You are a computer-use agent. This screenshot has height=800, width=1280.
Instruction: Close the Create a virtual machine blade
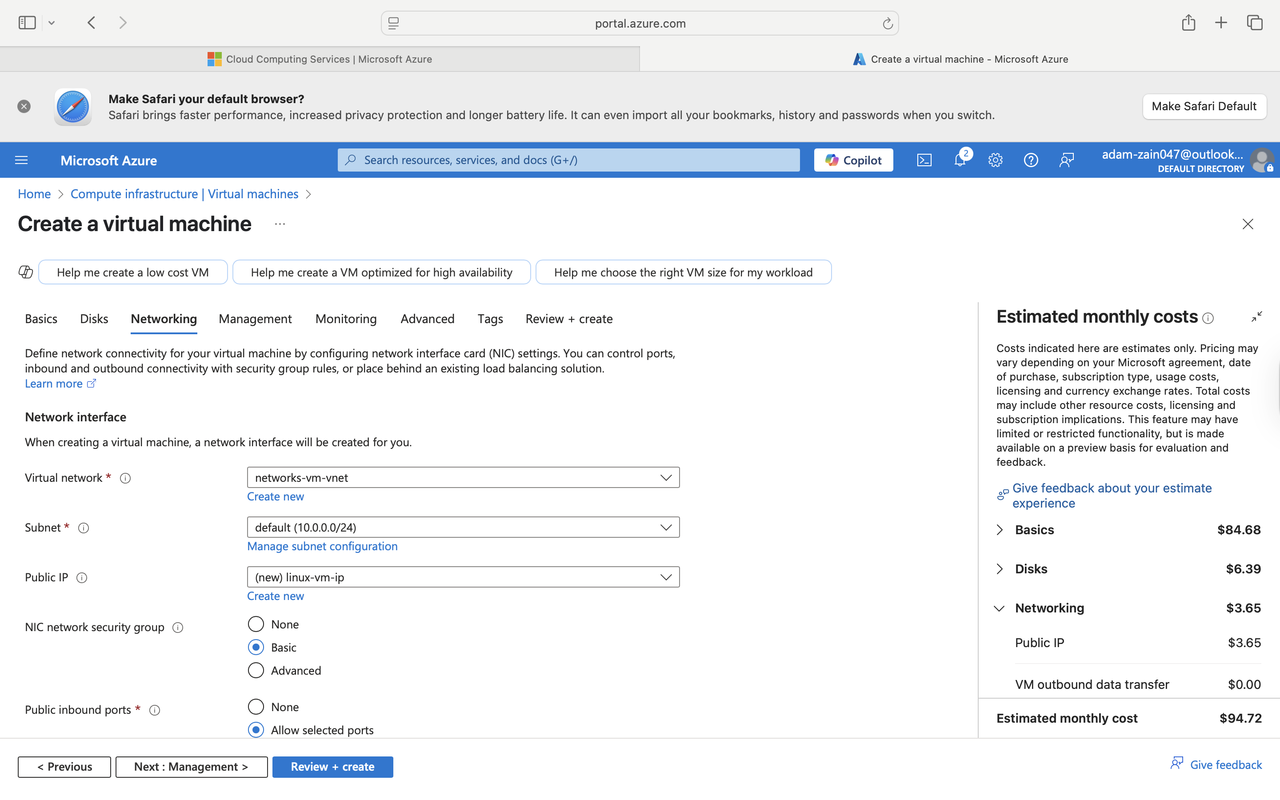pos(1248,224)
